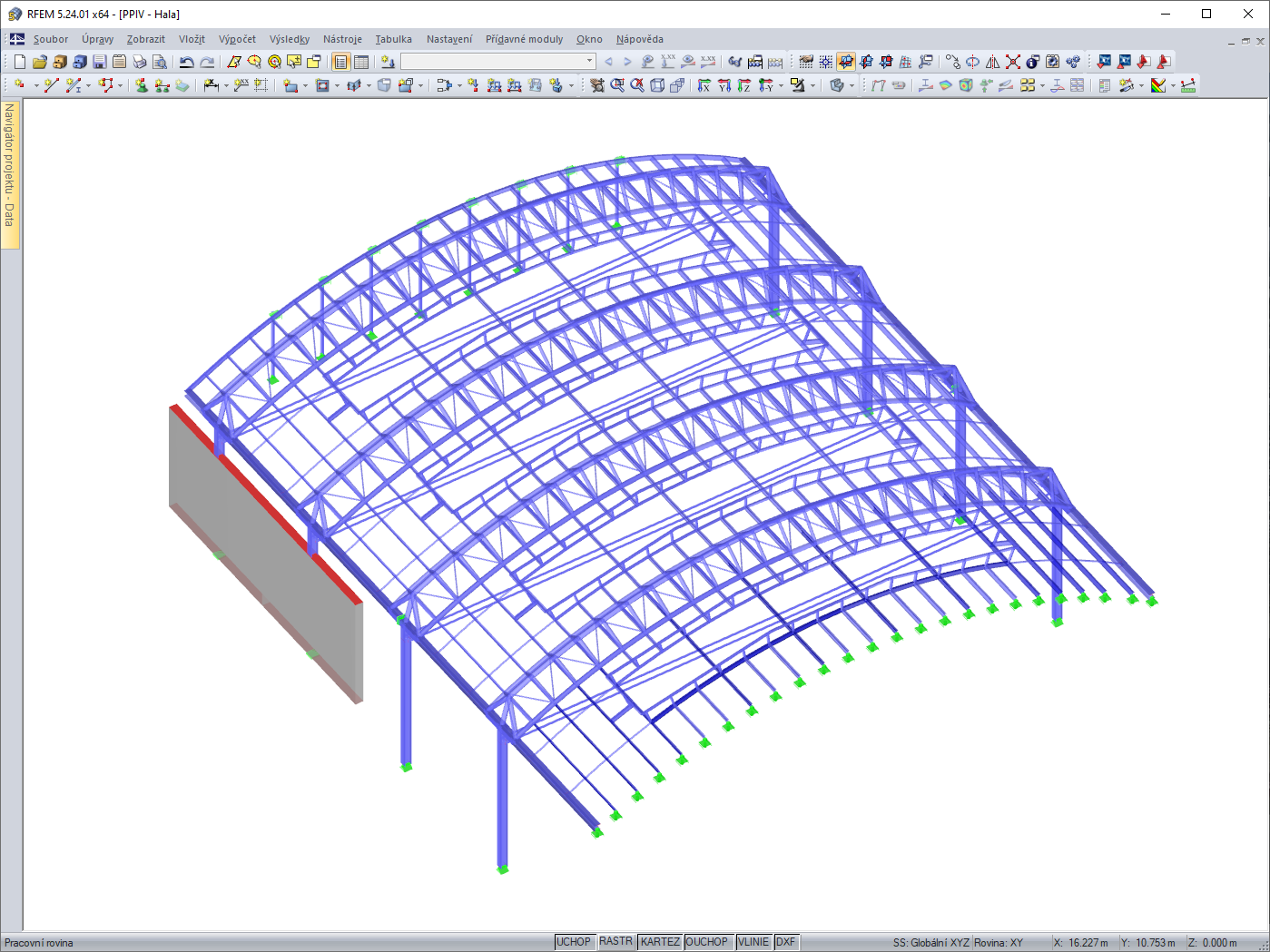Expand the rendering options dropdown arrow
Viewport: 1270px width, 952px height.
[x=852, y=84]
